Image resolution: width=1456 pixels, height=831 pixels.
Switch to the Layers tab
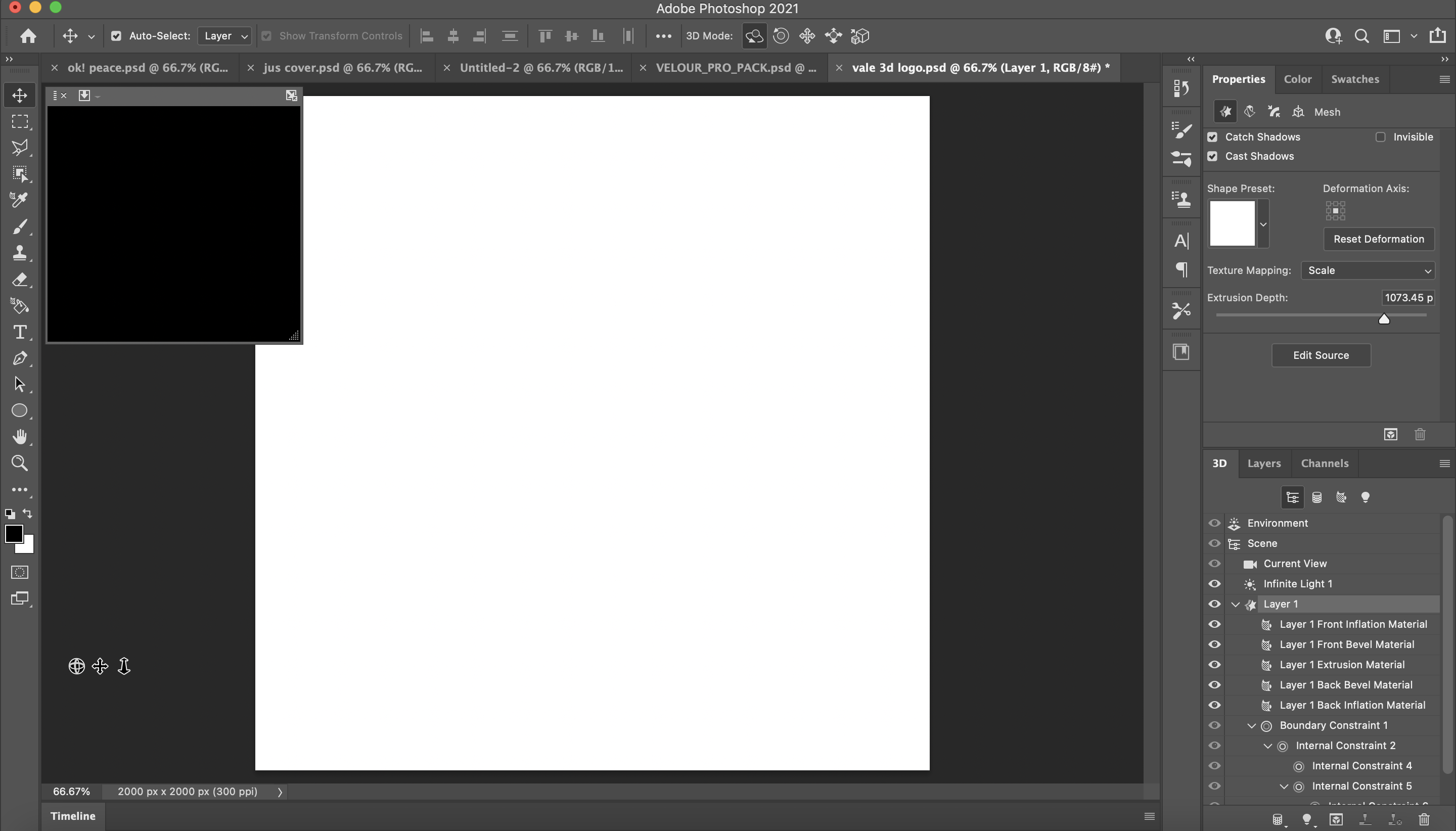pyautogui.click(x=1264, y=462)
